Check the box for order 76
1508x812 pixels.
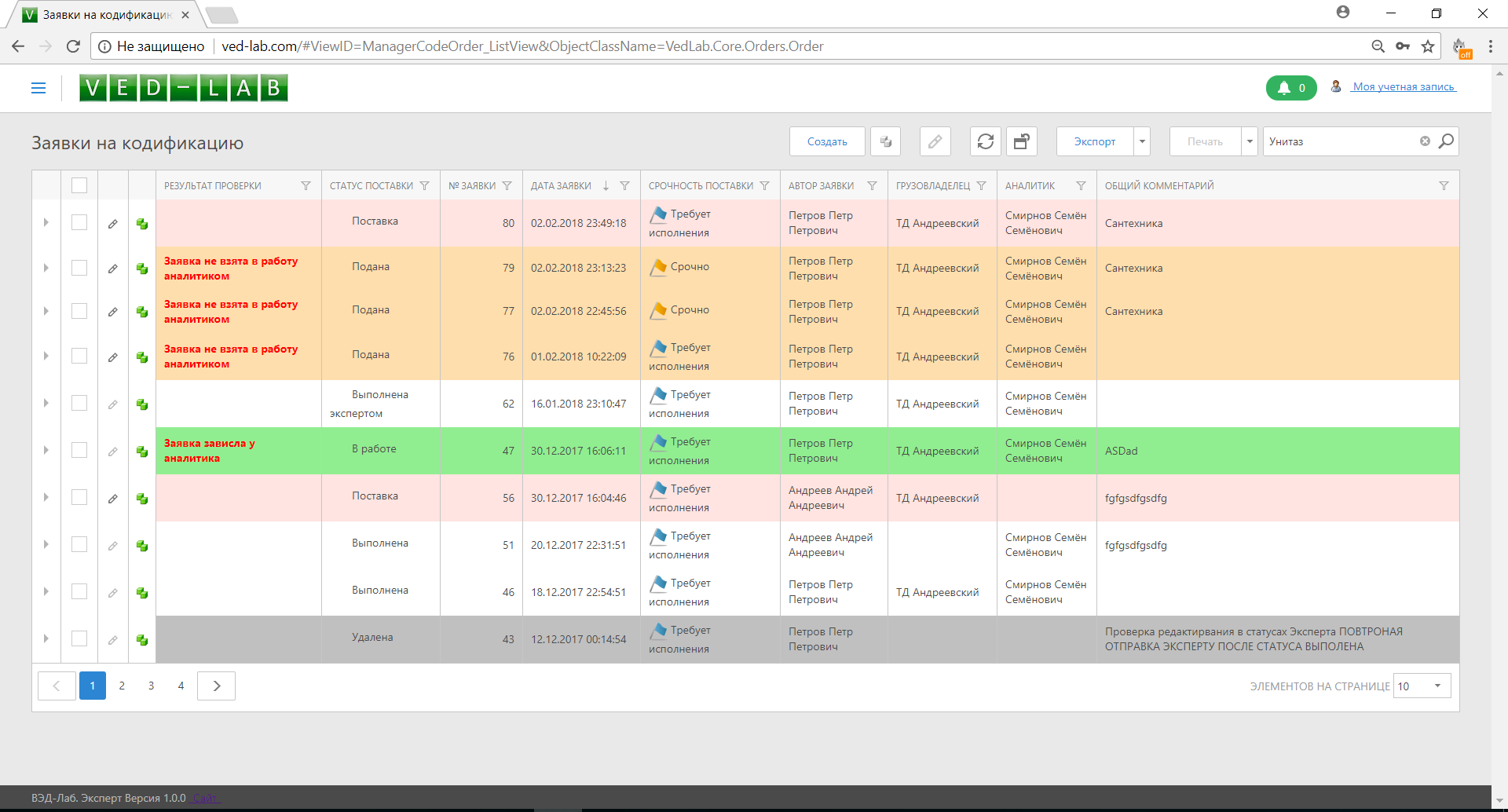79,356
